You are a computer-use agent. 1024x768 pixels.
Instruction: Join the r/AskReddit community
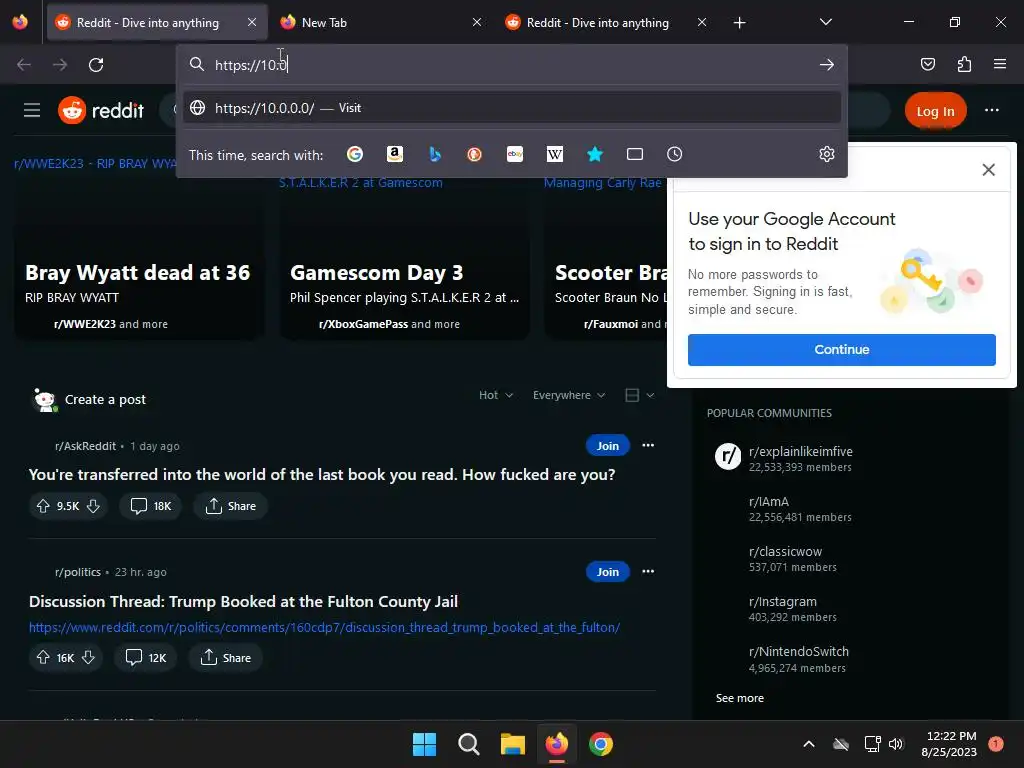click(607, 445)
